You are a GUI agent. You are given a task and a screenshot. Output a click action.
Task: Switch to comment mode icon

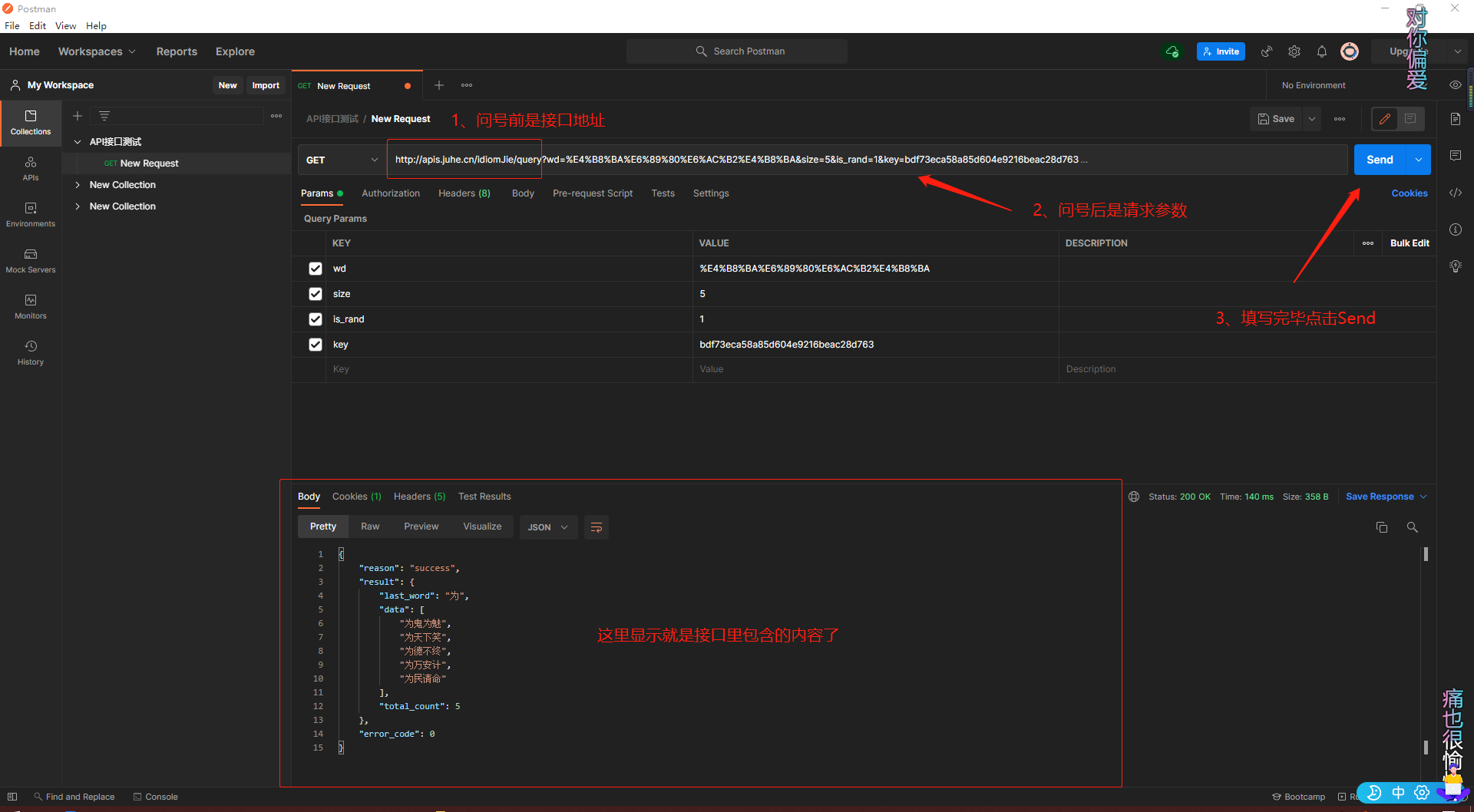tap(1410, 119)
